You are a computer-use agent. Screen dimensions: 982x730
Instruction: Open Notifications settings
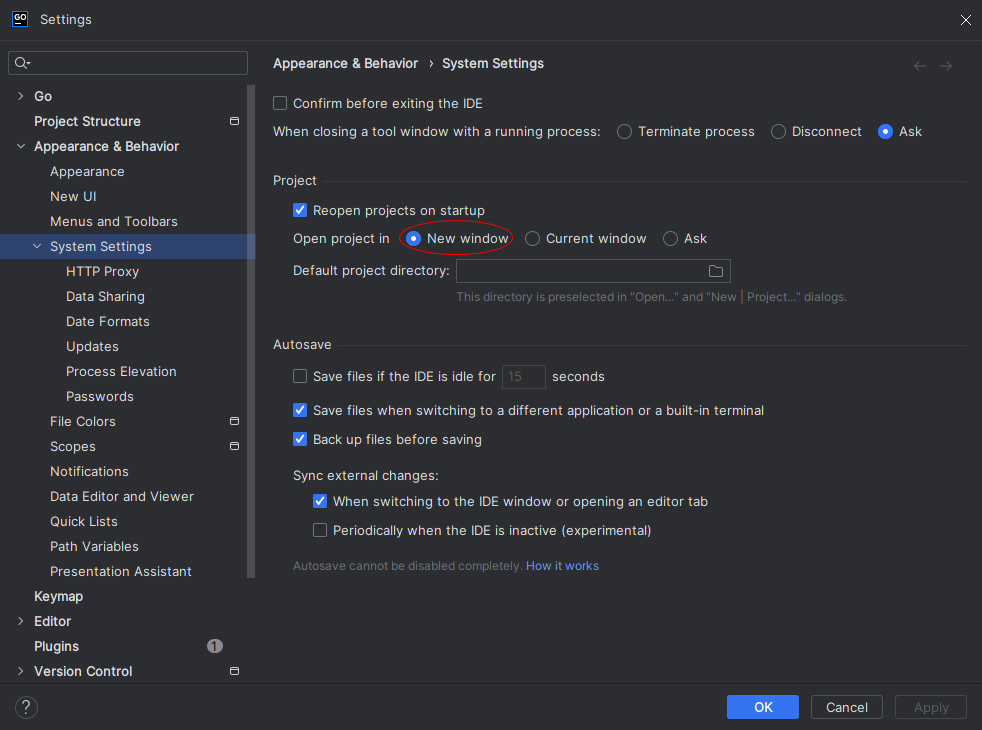tap(89, 471)
